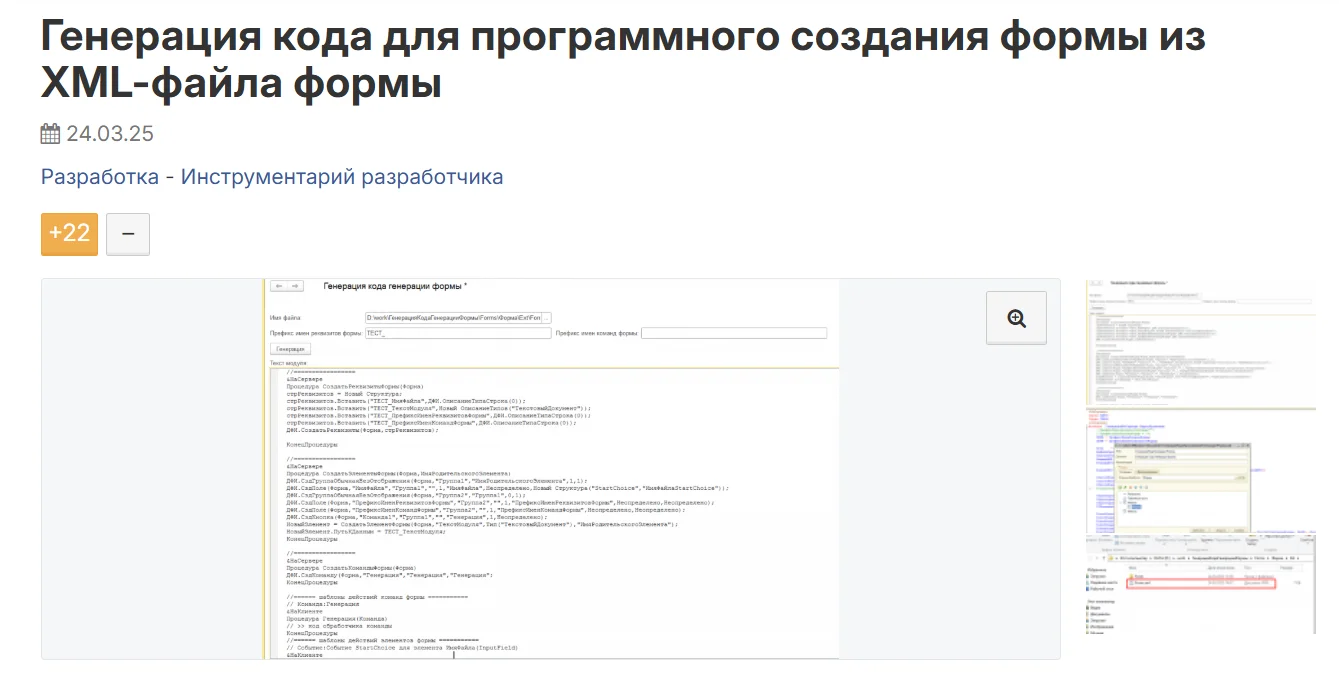Open the Разработка - Инструментарий разработчика category link
Image resolution: width=1339 pixels, height=673 pixels.
(x=272, y=177)
